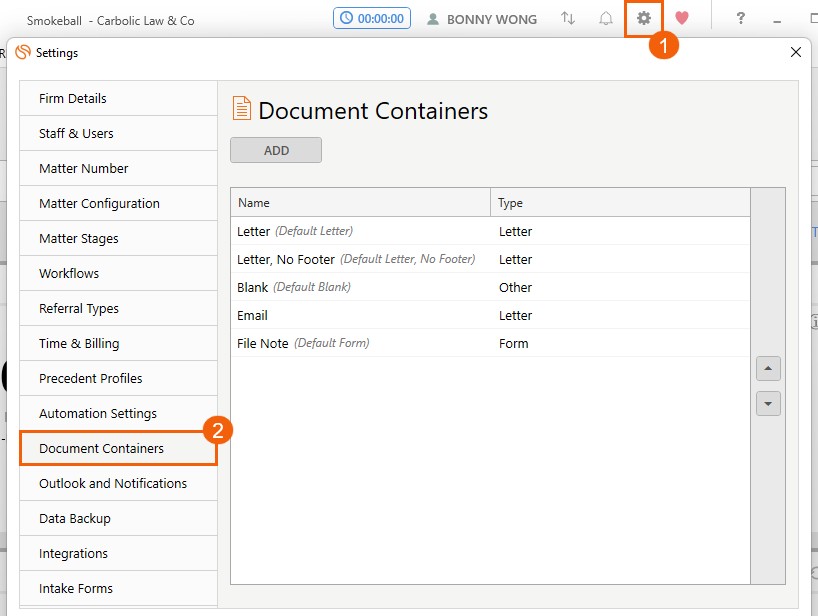Open the Integrations settings page
818x616 pixels.
point(73,554)
